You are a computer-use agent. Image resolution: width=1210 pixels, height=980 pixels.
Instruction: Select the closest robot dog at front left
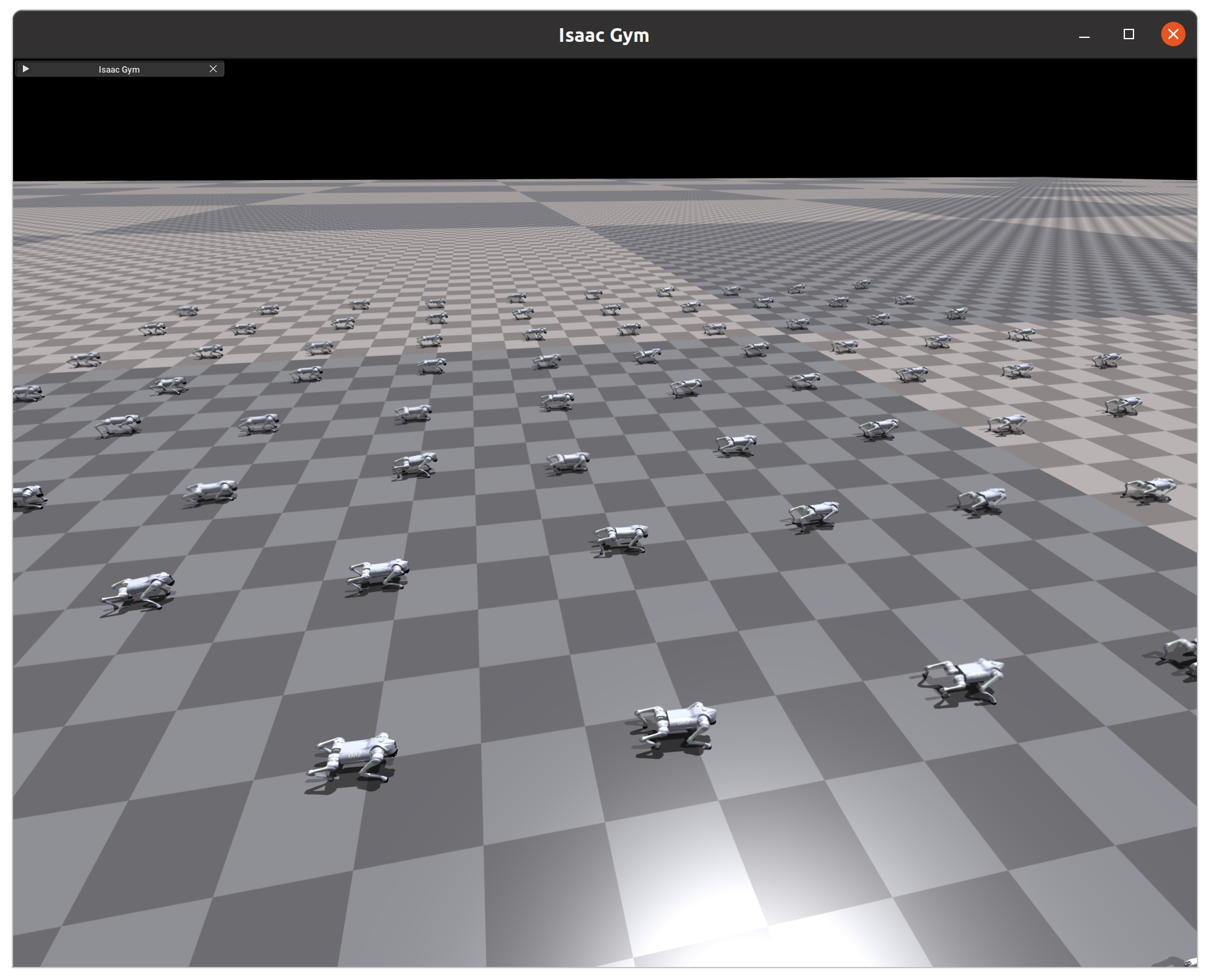[353, 759]
